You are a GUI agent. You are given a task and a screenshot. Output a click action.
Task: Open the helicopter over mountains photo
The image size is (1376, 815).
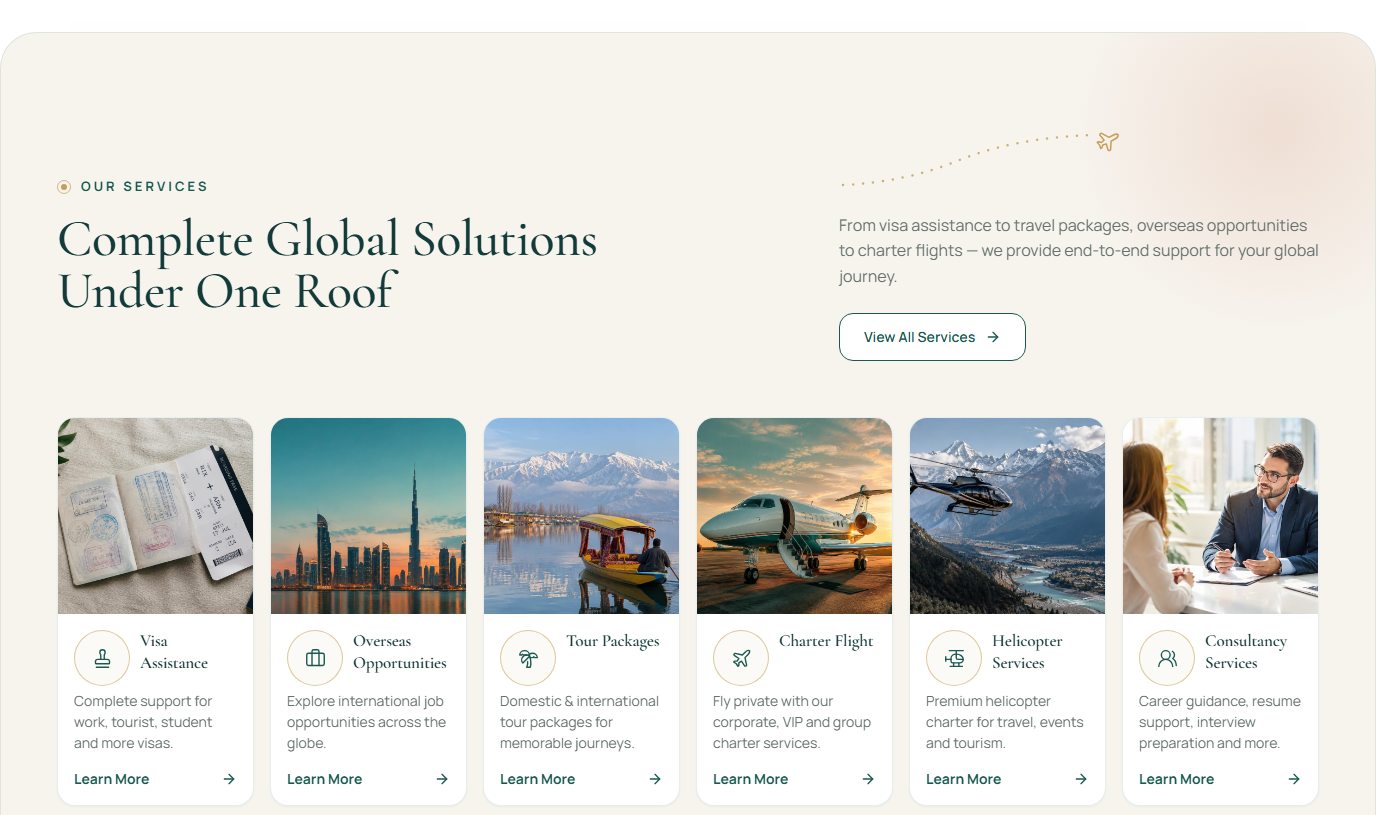1007,516
